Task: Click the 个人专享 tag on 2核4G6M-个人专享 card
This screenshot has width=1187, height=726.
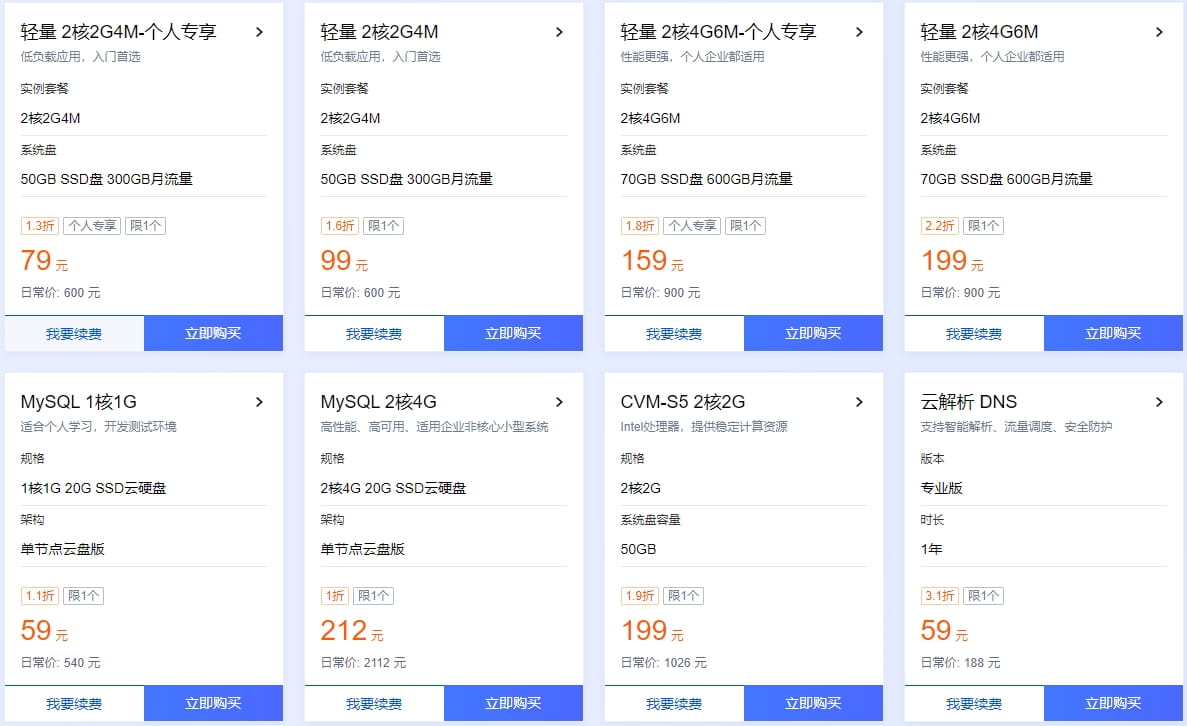Action: pyautogui.click(x=691, y=225)
